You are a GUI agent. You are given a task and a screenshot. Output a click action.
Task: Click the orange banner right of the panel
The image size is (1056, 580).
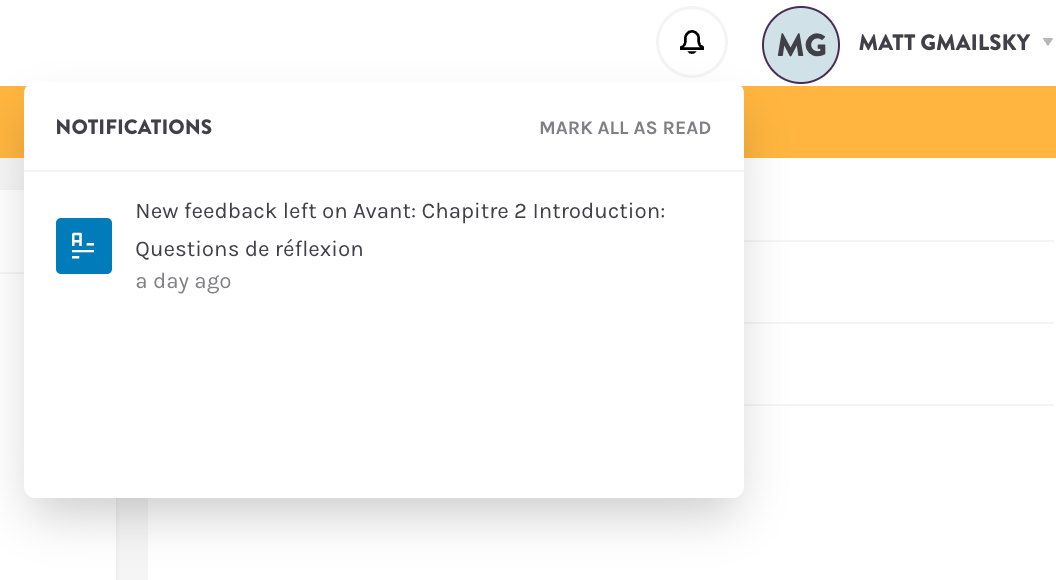(x=900, y=122)
